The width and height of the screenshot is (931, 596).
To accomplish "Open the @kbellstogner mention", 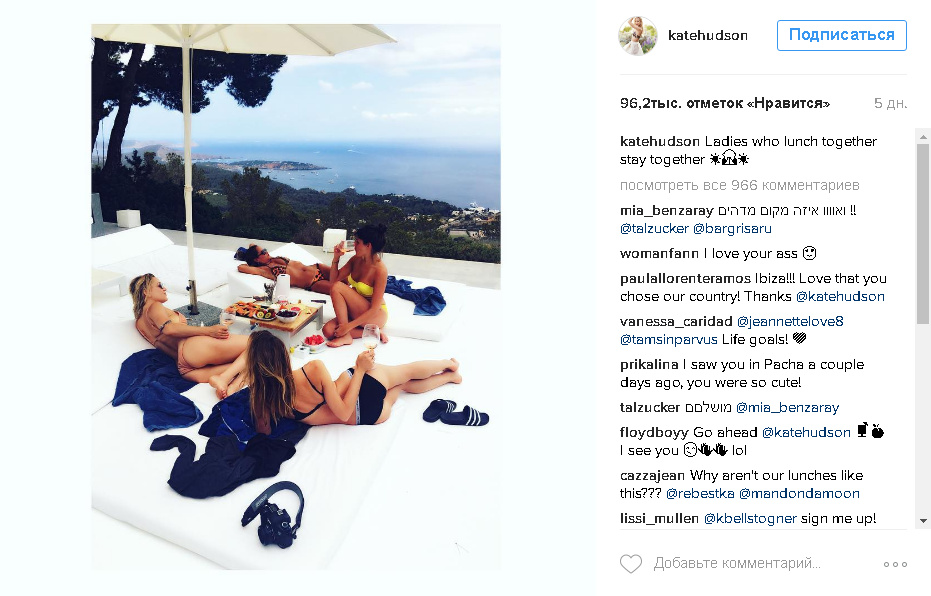I will point(750,518).
